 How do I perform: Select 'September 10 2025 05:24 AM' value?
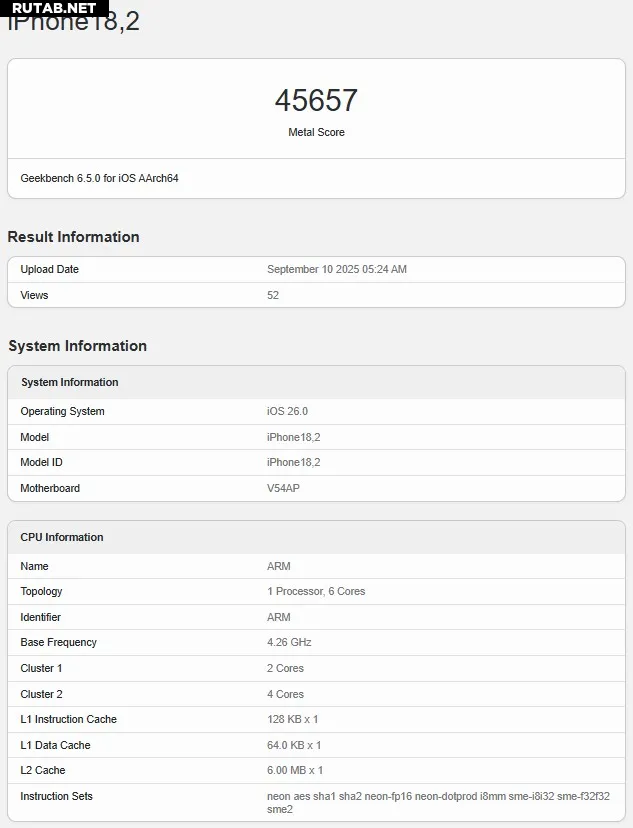(337, 269)
